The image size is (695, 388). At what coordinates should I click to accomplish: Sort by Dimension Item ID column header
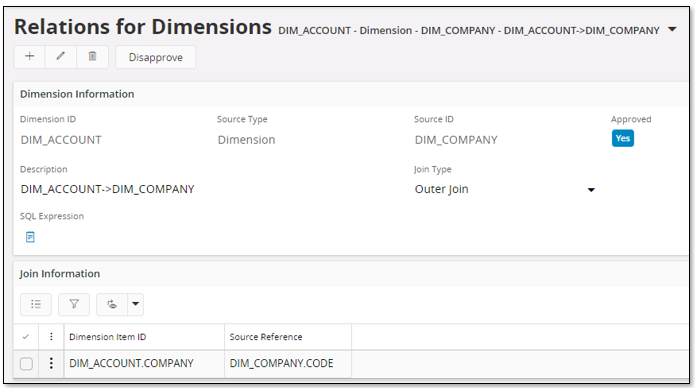point(108,337)
